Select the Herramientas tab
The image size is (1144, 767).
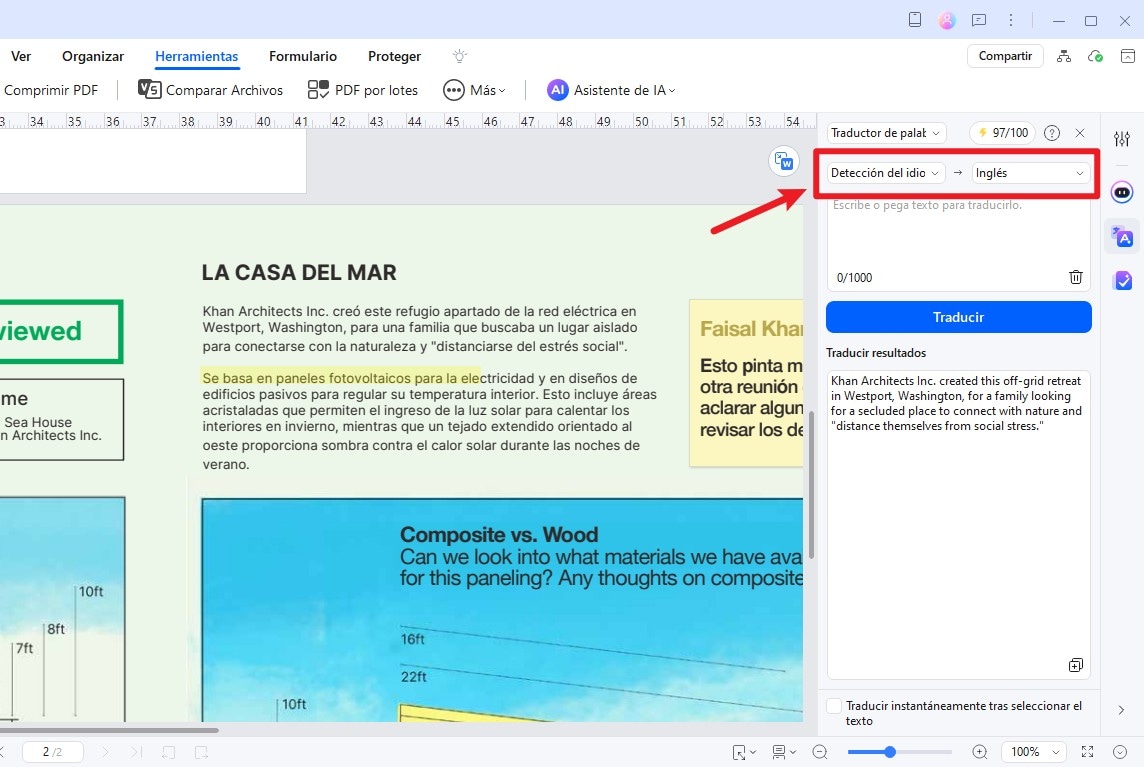pos(196,56)
